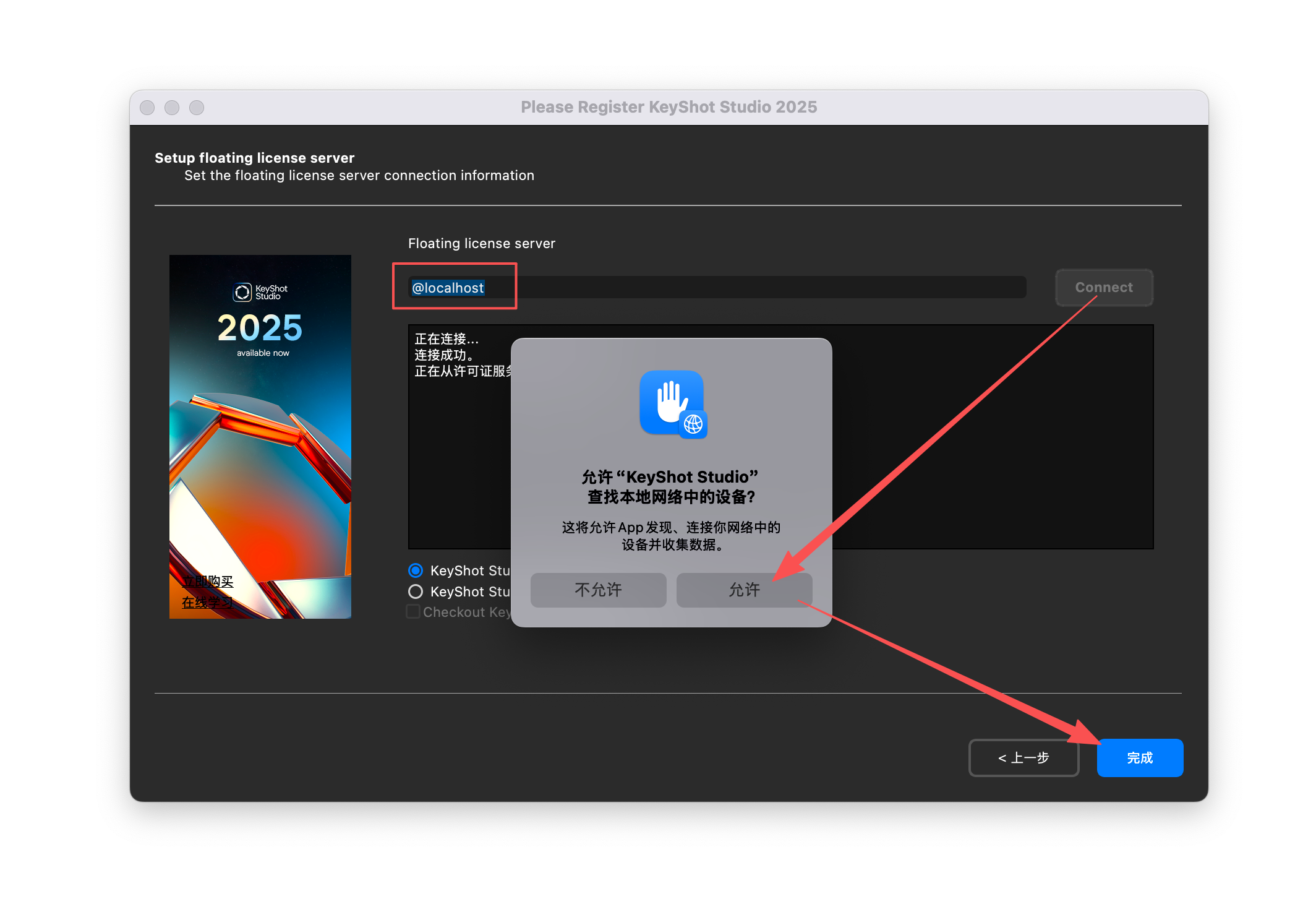This screenshot has width=1316, height=912.
Task: Click the globe network badge icon
Action: pyautogui.click(x=693, y=424)
